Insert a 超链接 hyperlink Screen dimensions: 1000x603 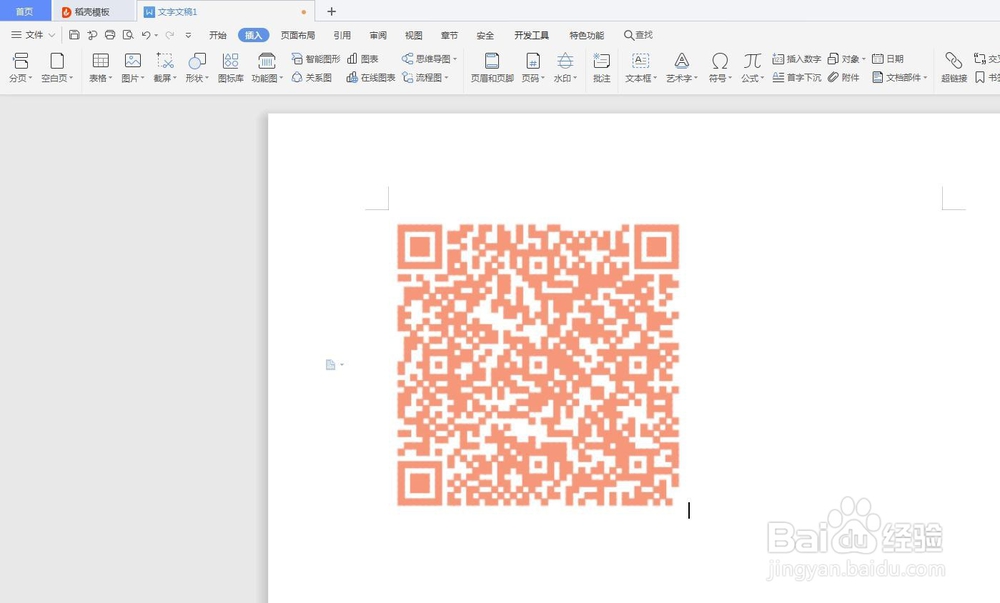(x=954, y=68)
